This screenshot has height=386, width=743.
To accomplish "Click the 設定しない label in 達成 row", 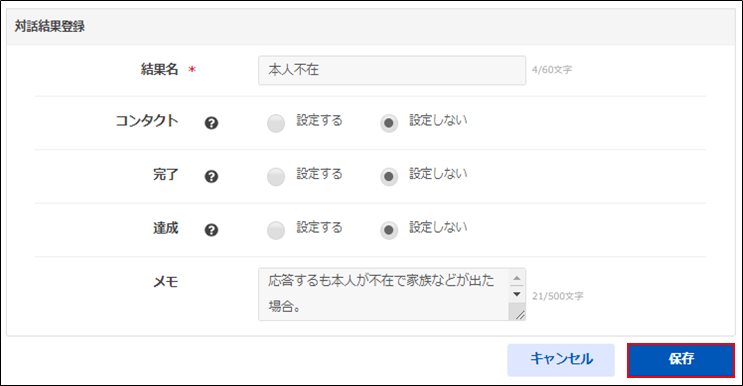I will pyautogui.click(x=438, y=227).
